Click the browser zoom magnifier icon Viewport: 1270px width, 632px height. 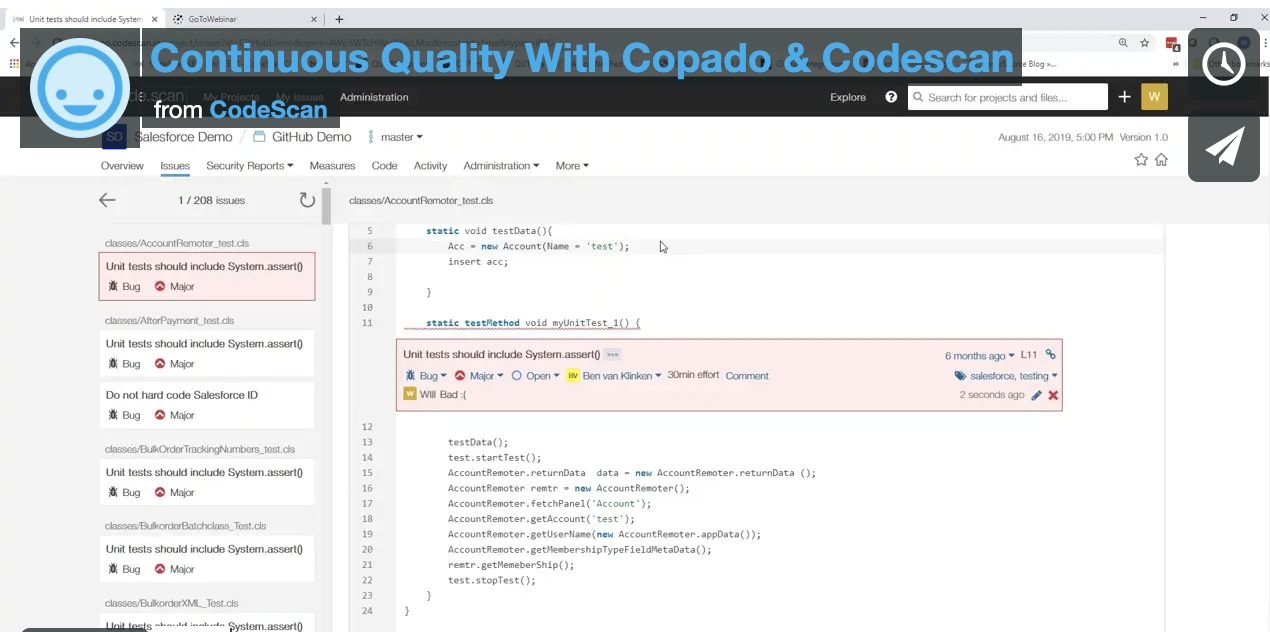pyautogui.click(x=1124, y=43)
